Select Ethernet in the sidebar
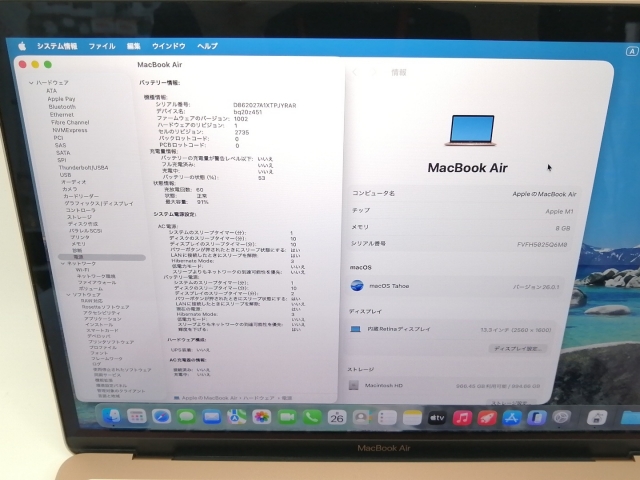Image resolution: width=640 pixels, height=480 pixels. [62, 114]
